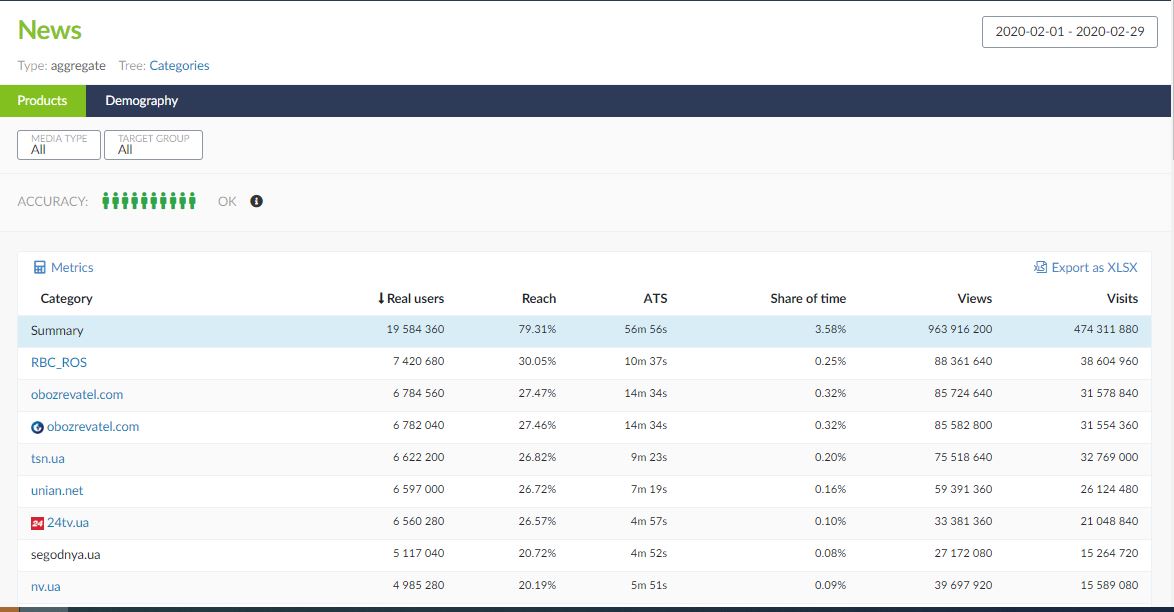This screenshot has height=612, width=1174.
Task: Open the nv.ua category link
Action: click(x=46, y=587)
